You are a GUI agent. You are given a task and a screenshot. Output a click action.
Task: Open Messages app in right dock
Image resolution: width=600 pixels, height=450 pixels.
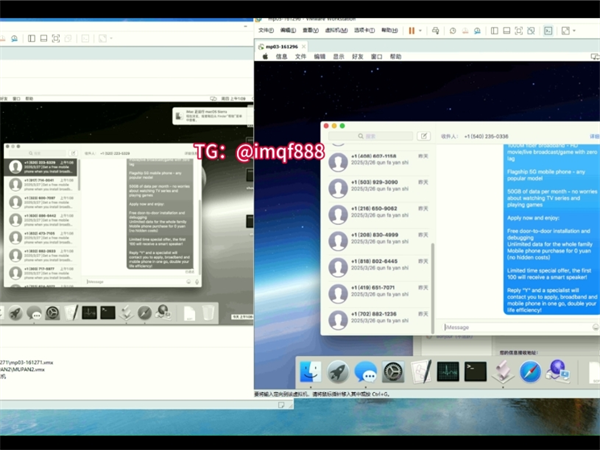coord(366,373)
